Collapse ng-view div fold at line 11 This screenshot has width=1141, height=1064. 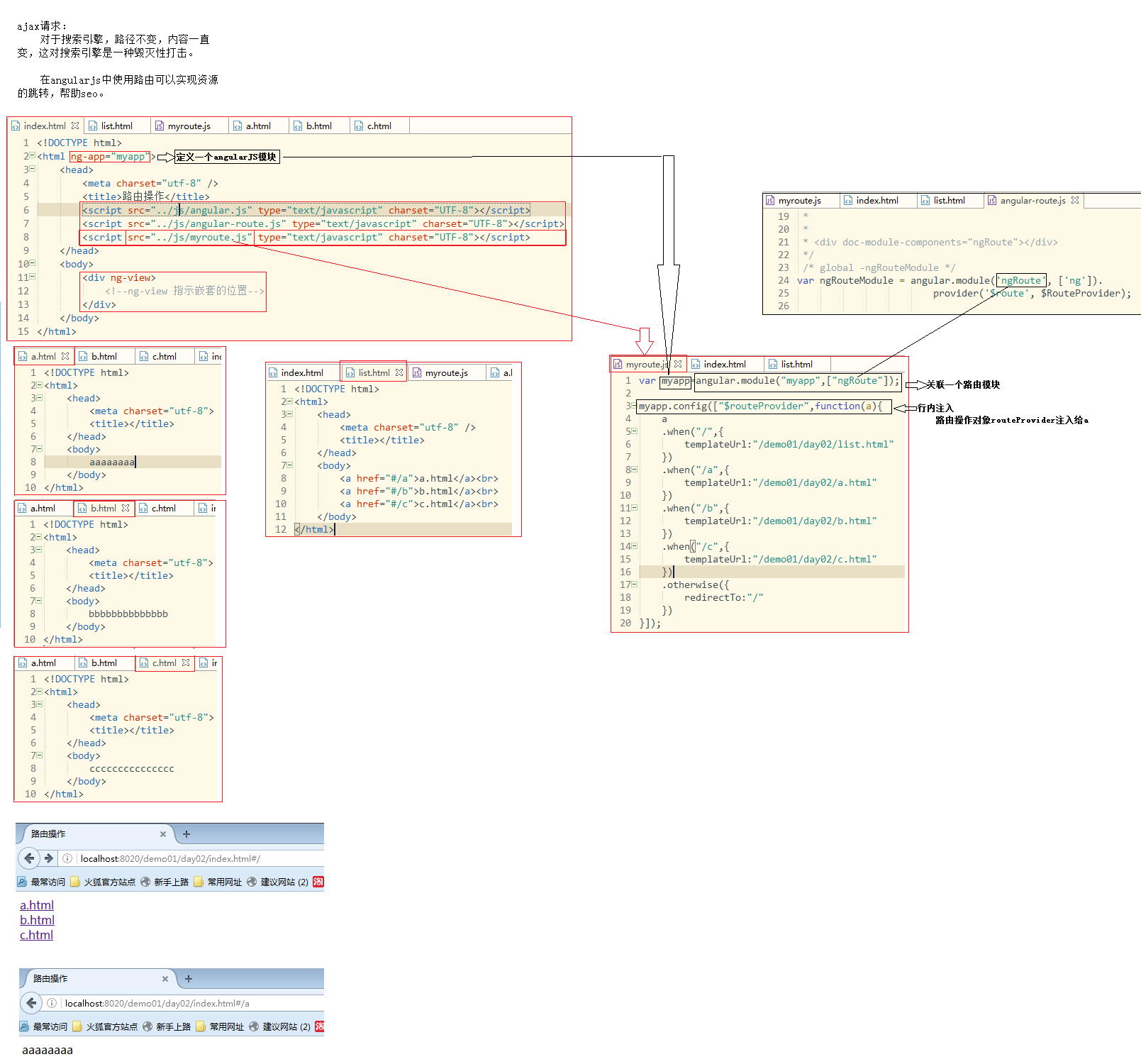tap(32, 277)
